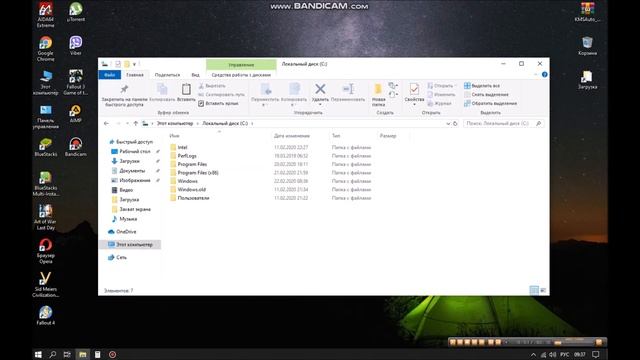Collapse the ribbon with the chevron
The width and height of the screenshot is (640, 360).
536,75
